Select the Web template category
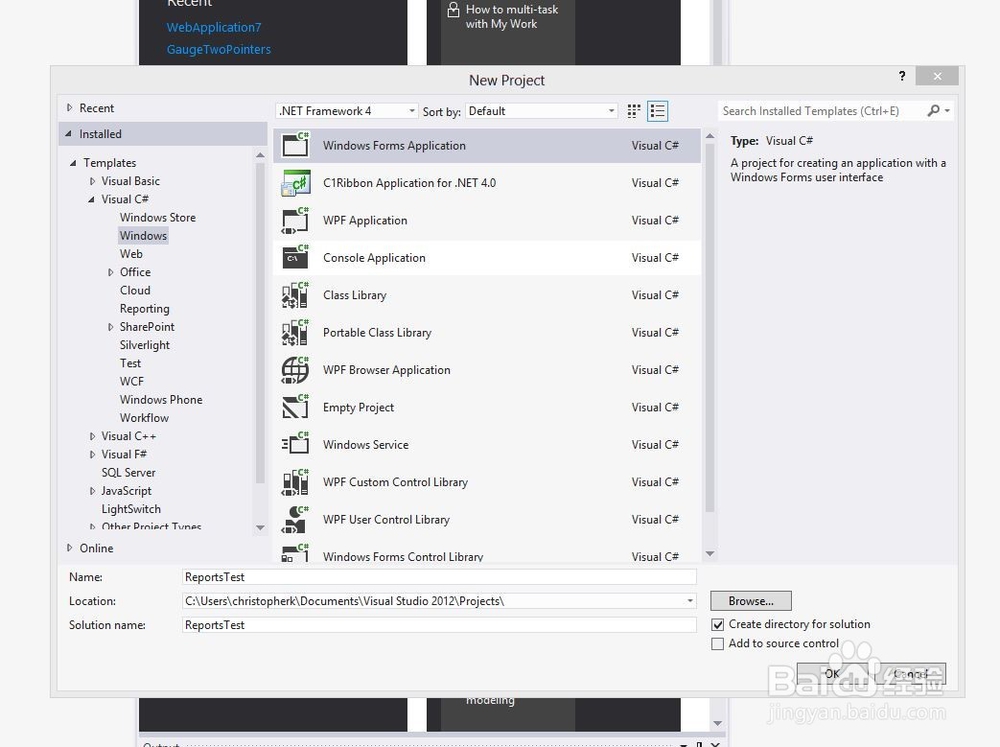Image resolution: width=1000 pixels, height=747 pixels. 131,254
